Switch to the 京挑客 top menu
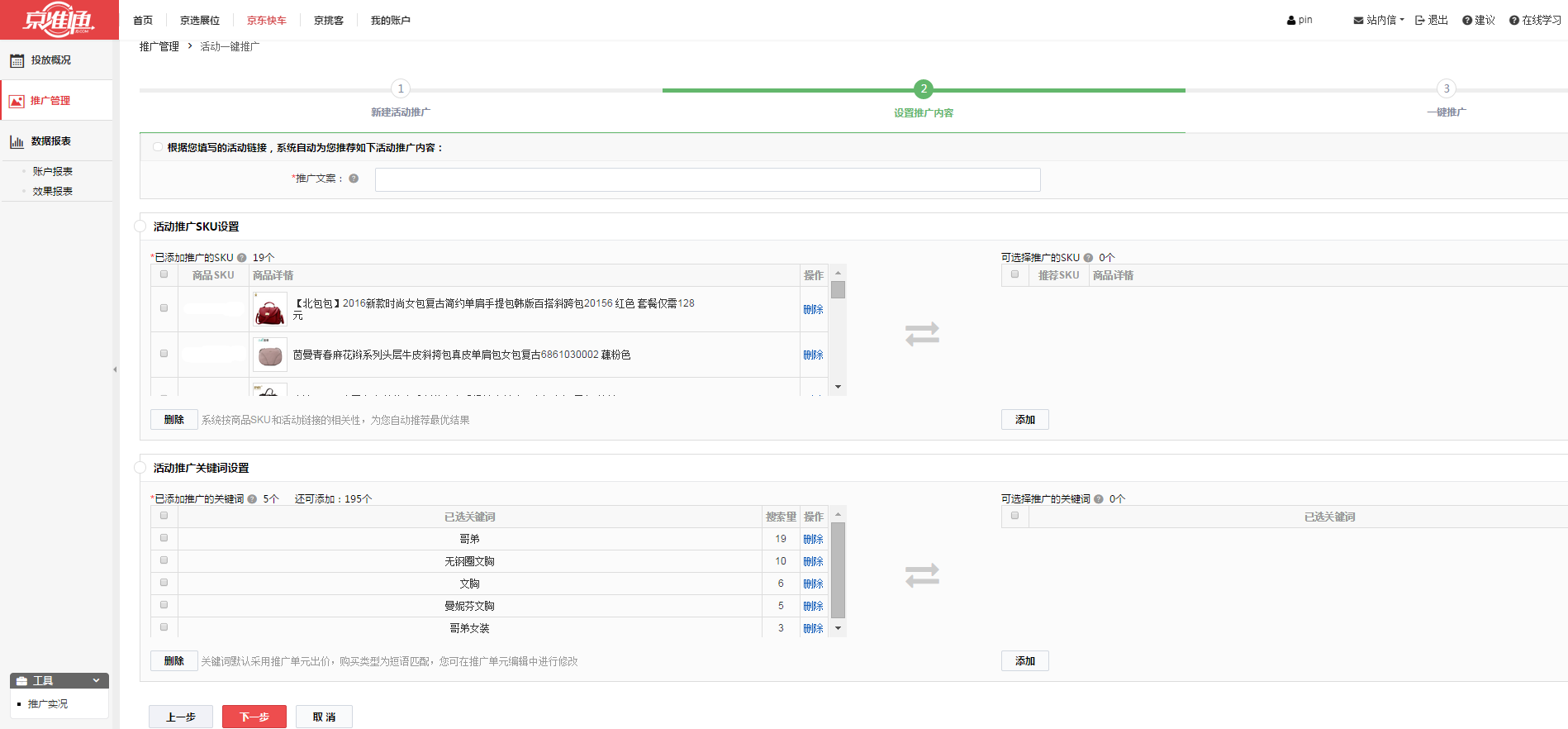The width and height of the screenshot is (1568, 729). point(328,21)
